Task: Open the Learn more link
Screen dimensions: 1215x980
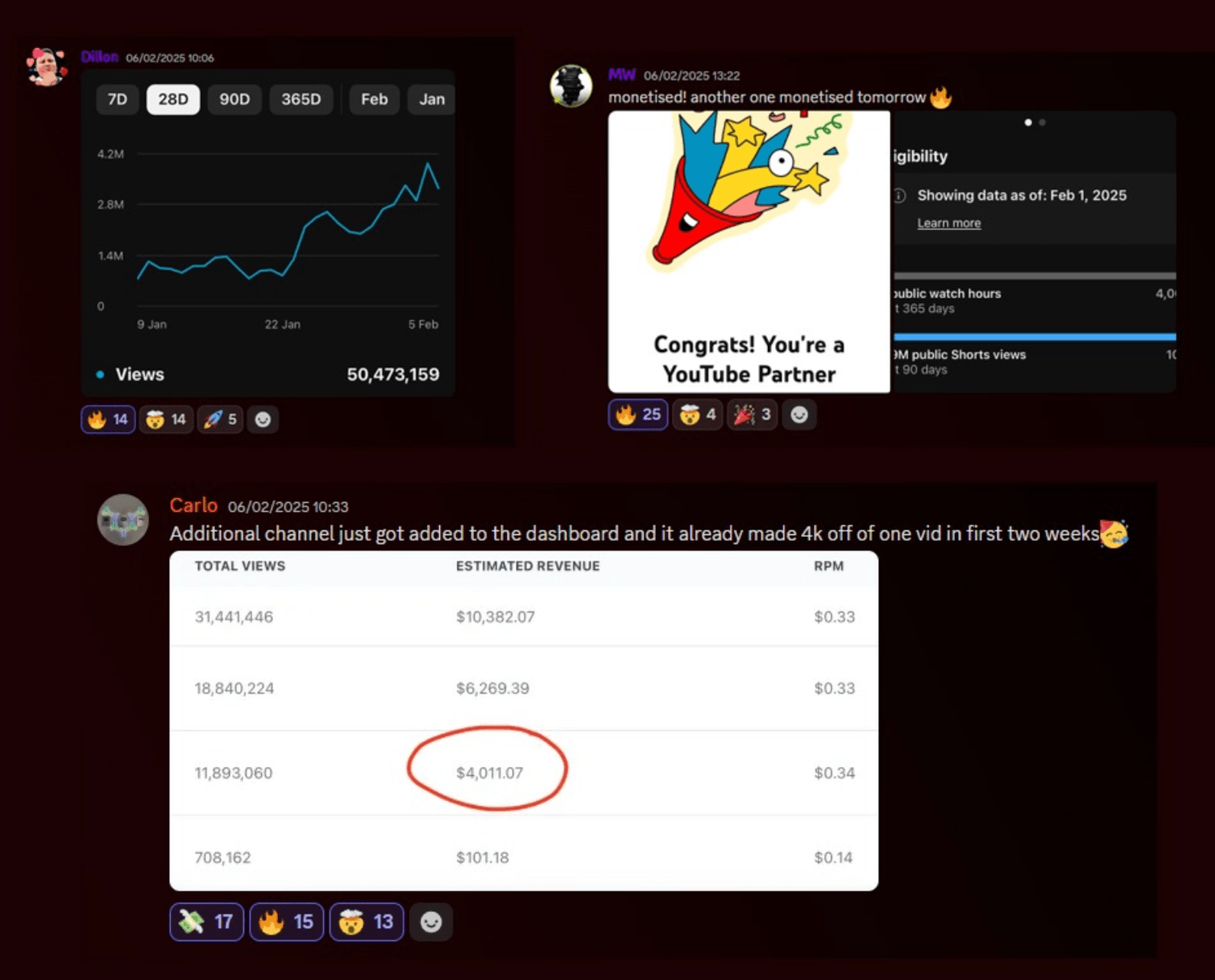Action: pos(949,224)
